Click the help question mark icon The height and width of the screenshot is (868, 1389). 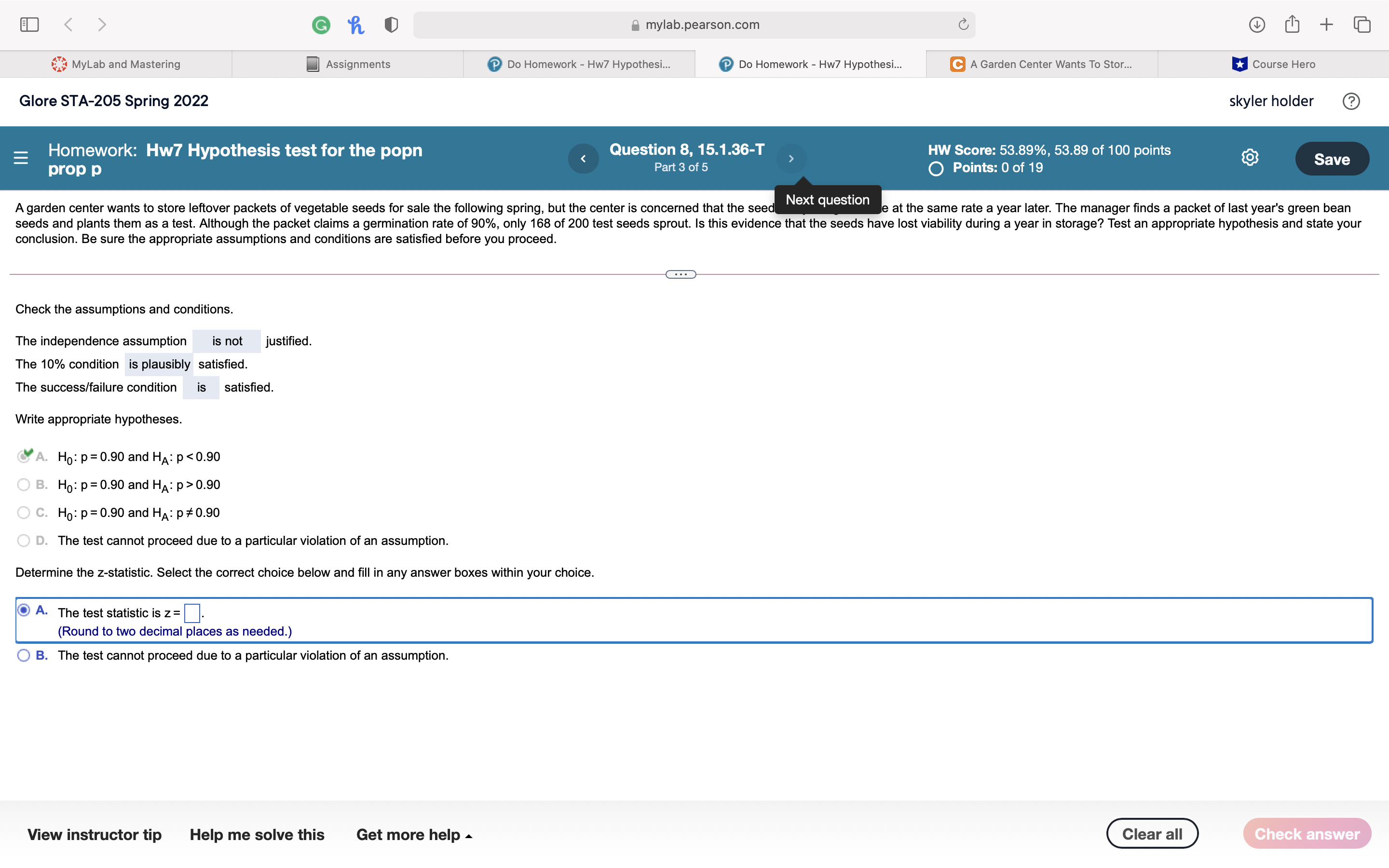(x=1350, y=101)
